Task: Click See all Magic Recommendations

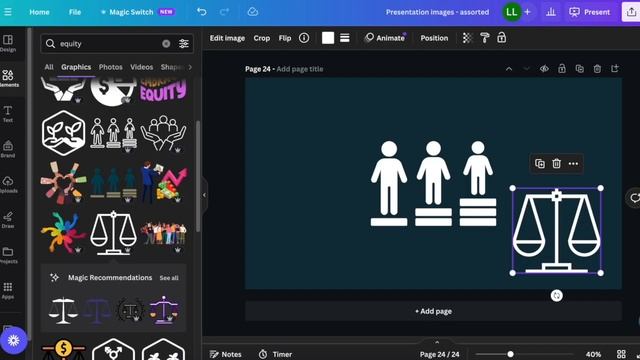Action: (x=169, y=278)
